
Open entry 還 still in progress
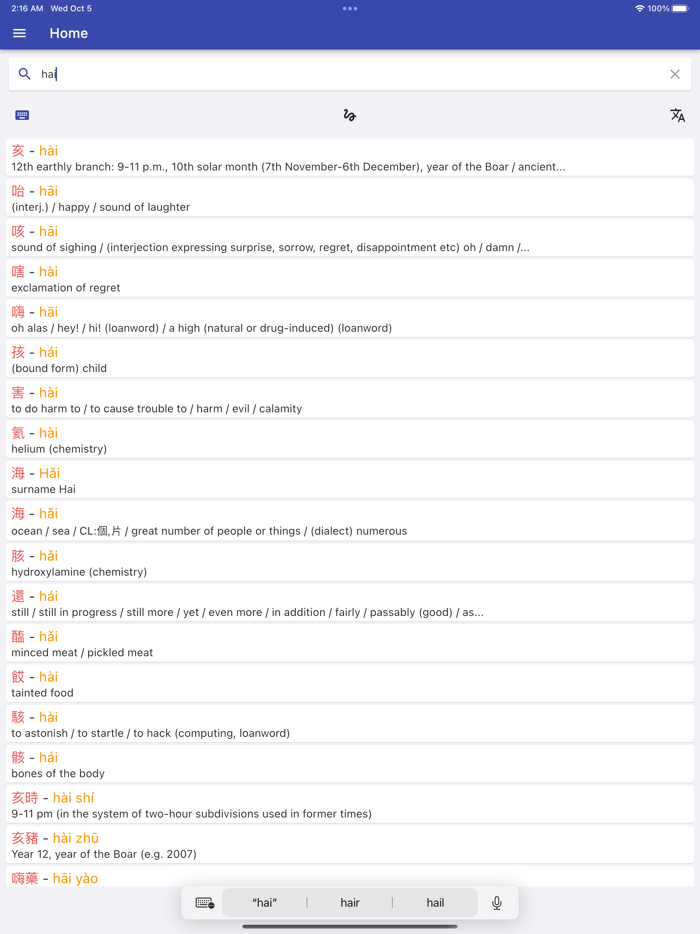[350, 603]
